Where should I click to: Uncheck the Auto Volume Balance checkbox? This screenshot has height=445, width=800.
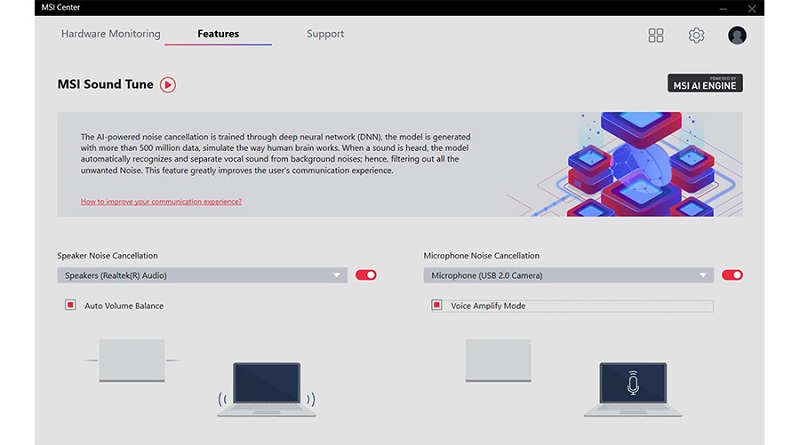click(x=70, y=305)
